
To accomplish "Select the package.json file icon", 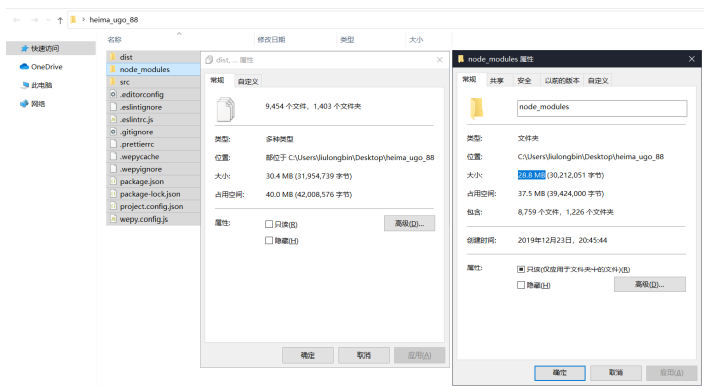I will [x=113, y=181].
